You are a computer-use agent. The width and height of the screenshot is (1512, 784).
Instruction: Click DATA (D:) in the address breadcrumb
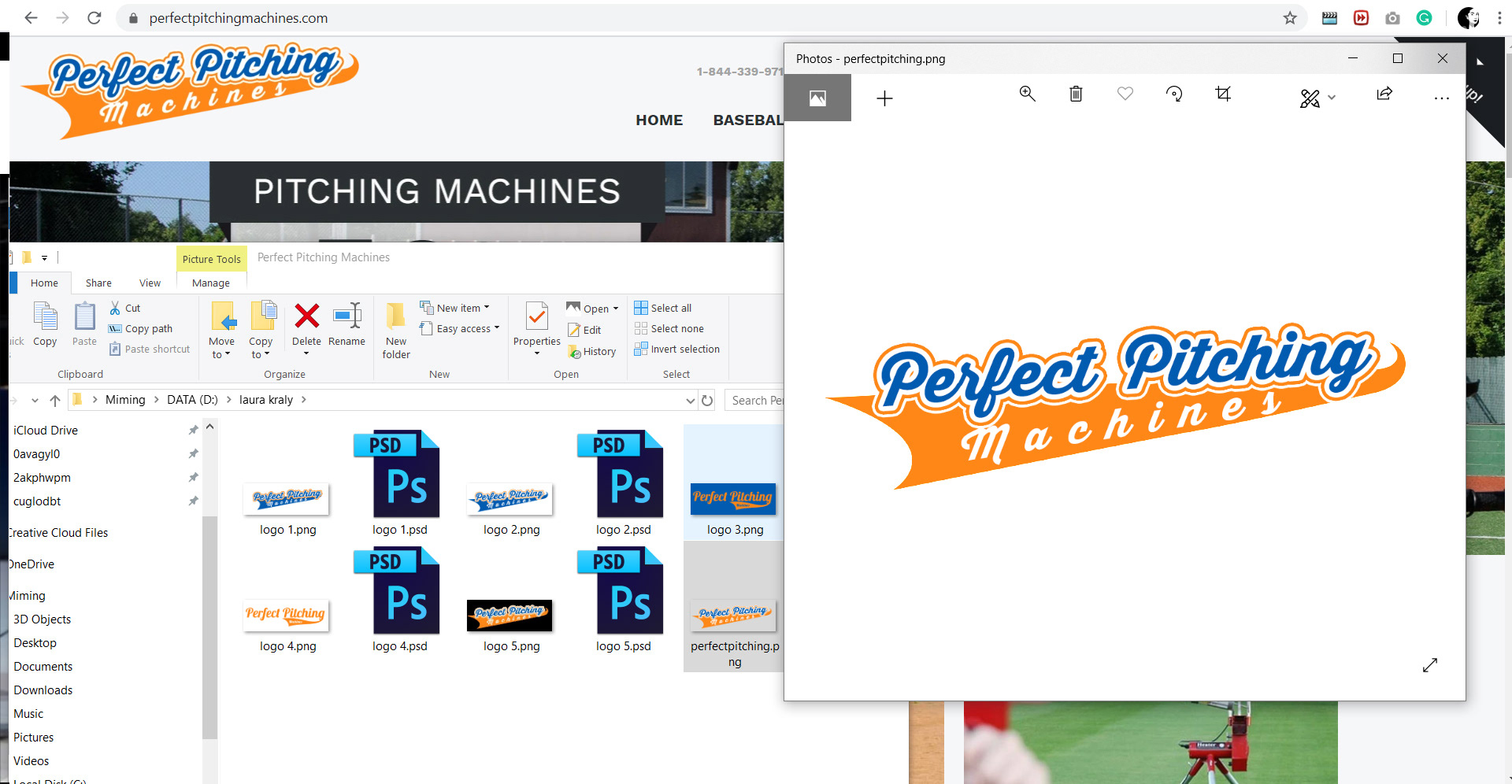(x=192, y=400)
